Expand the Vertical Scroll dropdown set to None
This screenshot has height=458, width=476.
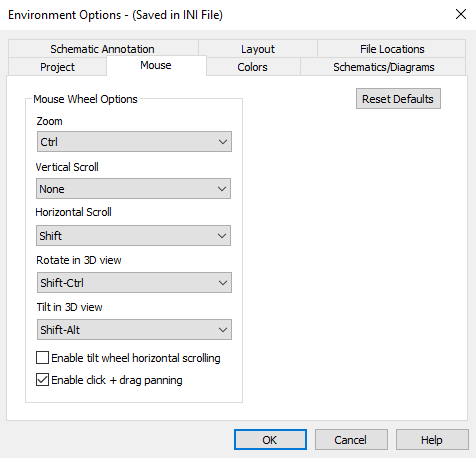tap(133, 189)
